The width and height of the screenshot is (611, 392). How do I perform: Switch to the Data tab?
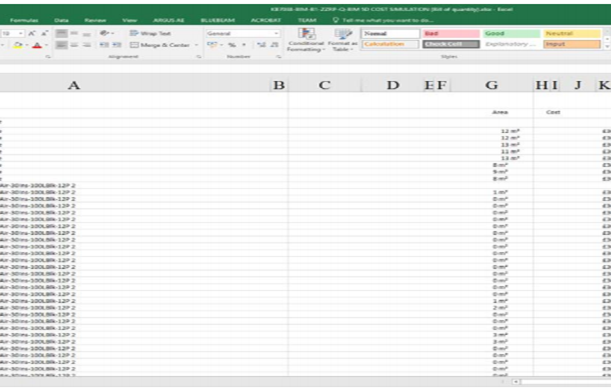[61, 20]
